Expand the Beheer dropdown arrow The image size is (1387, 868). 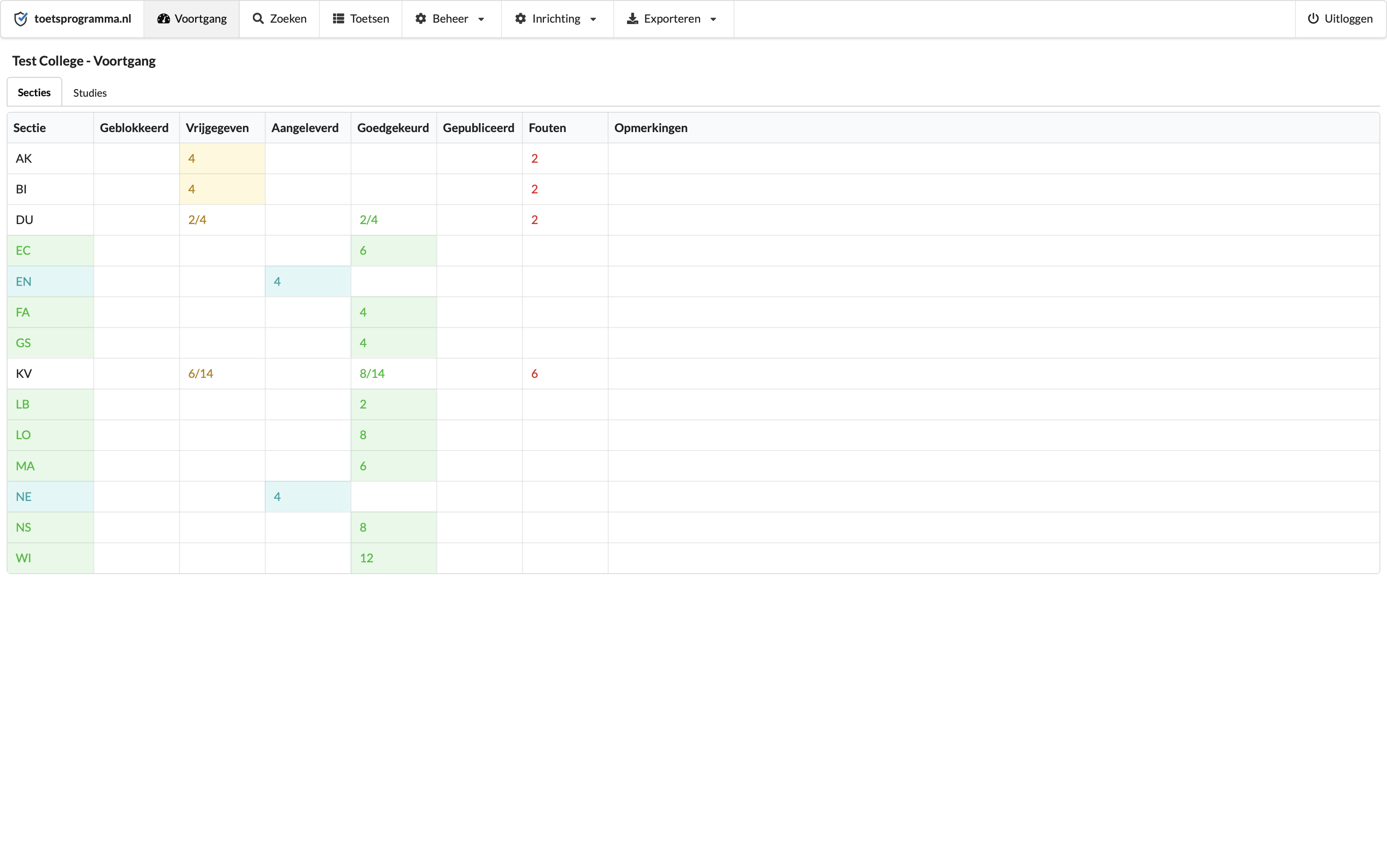[x=481, y=19]
